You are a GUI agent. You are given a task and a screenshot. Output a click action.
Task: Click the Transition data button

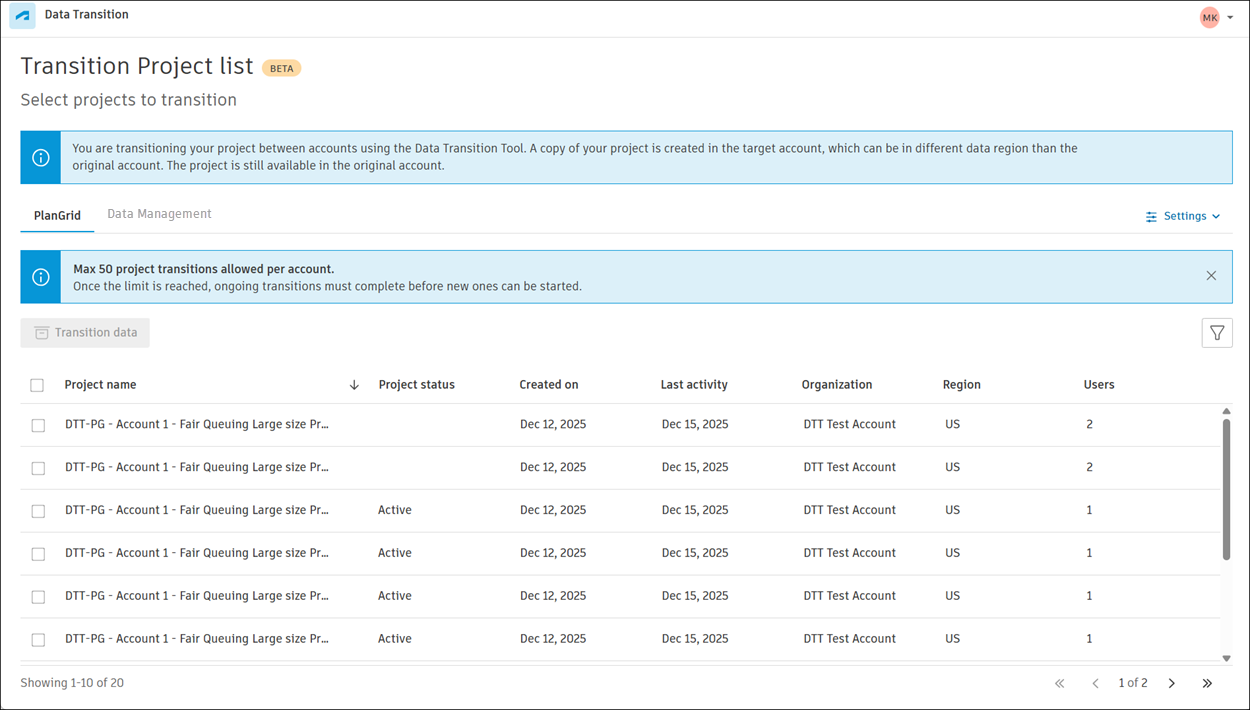click(x=85, y=333)
